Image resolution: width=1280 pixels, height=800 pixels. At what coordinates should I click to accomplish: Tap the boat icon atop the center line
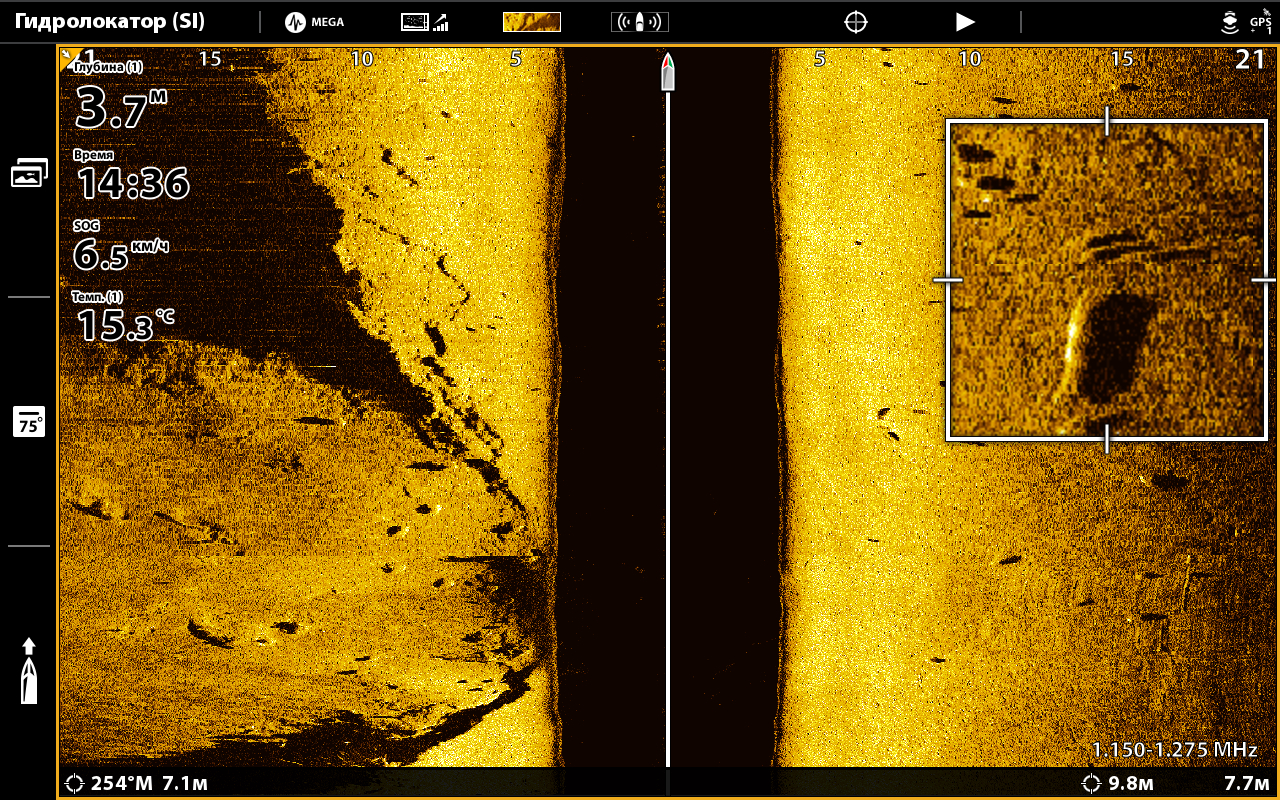coord(667,73)
